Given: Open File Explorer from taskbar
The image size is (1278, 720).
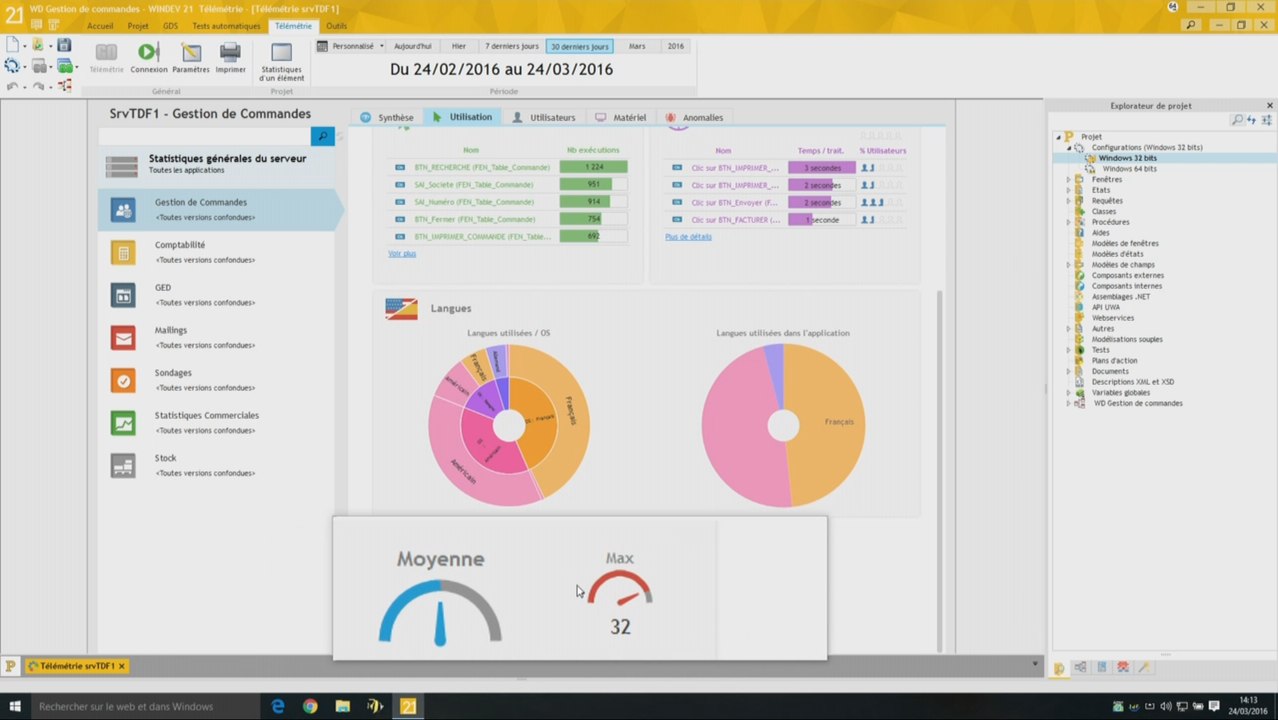Looking at the screenshot, I should point(342,706).
